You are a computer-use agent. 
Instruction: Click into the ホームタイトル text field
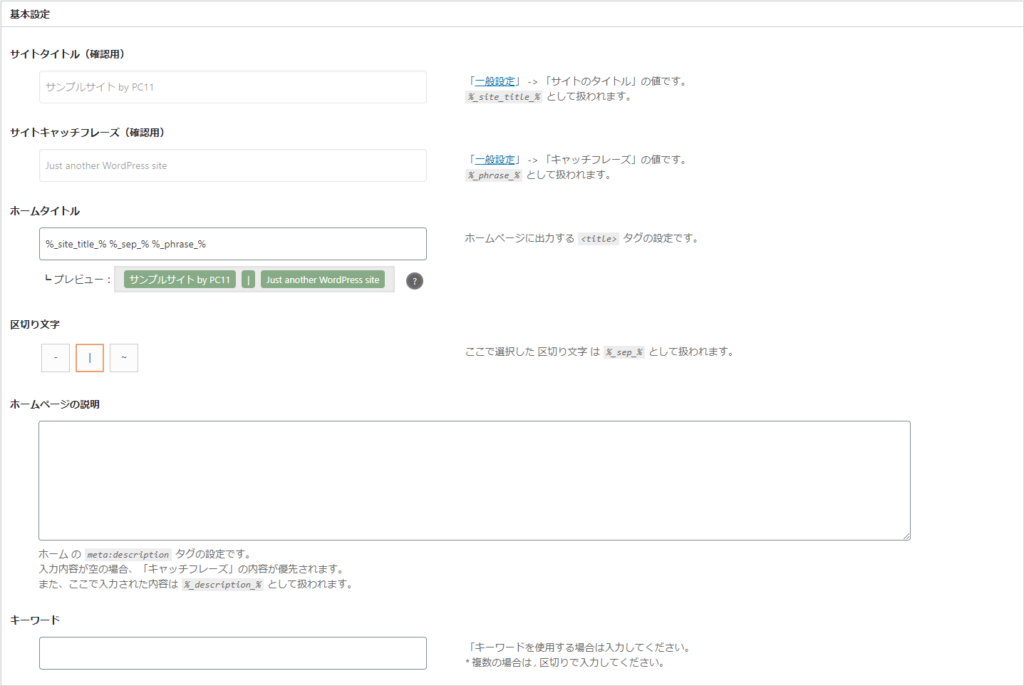(233, 244)
